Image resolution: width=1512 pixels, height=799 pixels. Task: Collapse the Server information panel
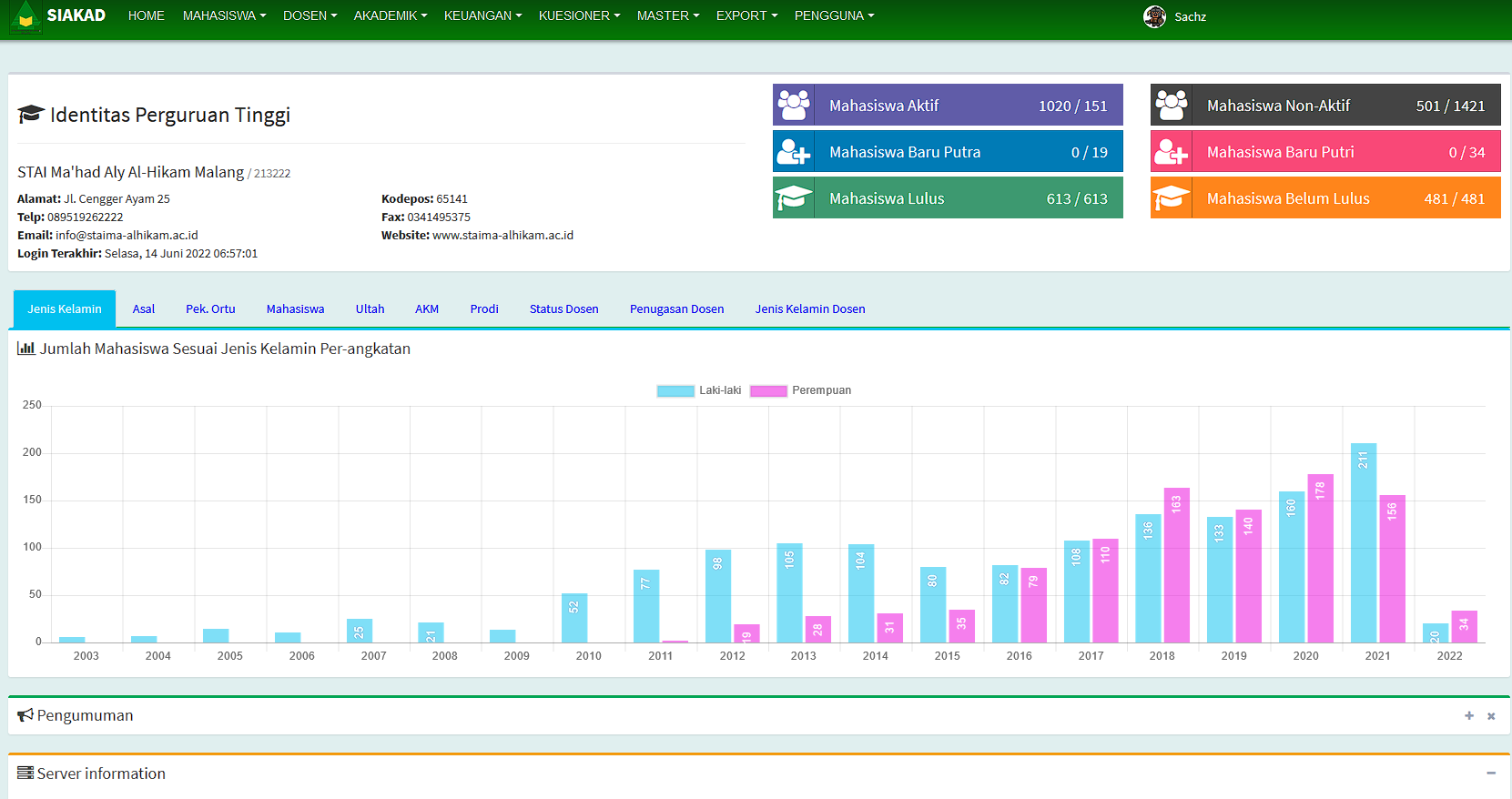point(1491,774)
